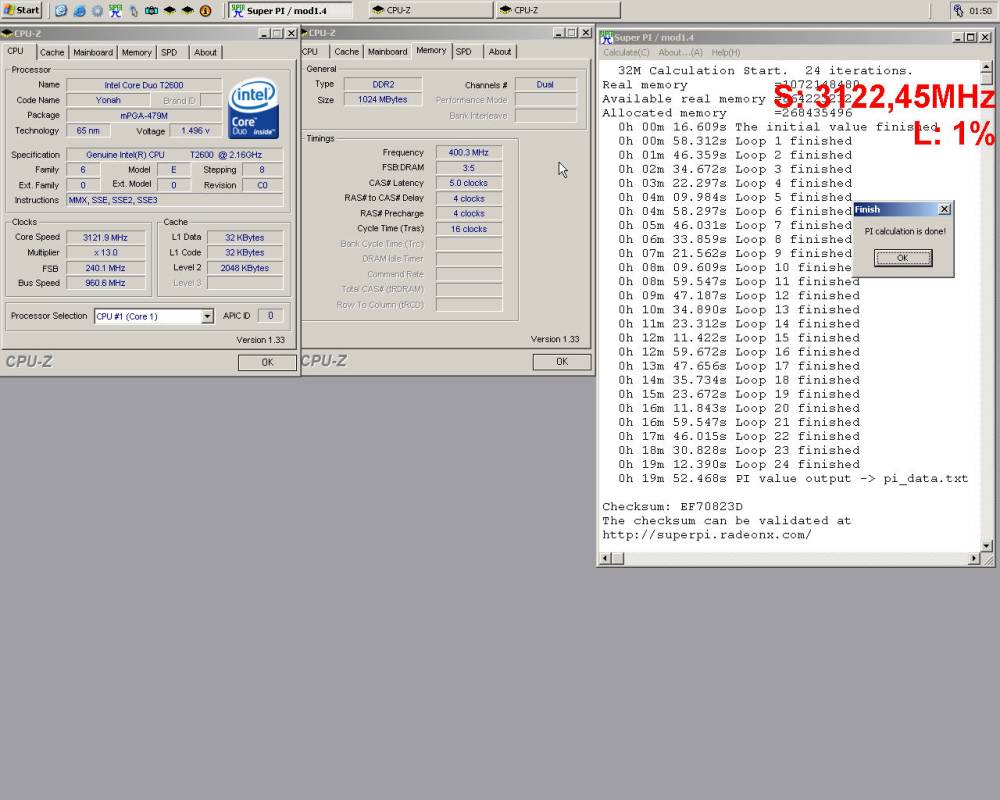Viewport: 1000px width, 800px height.
Task: Open About tab in CPU-Z processor window
Action: (205, 52)
